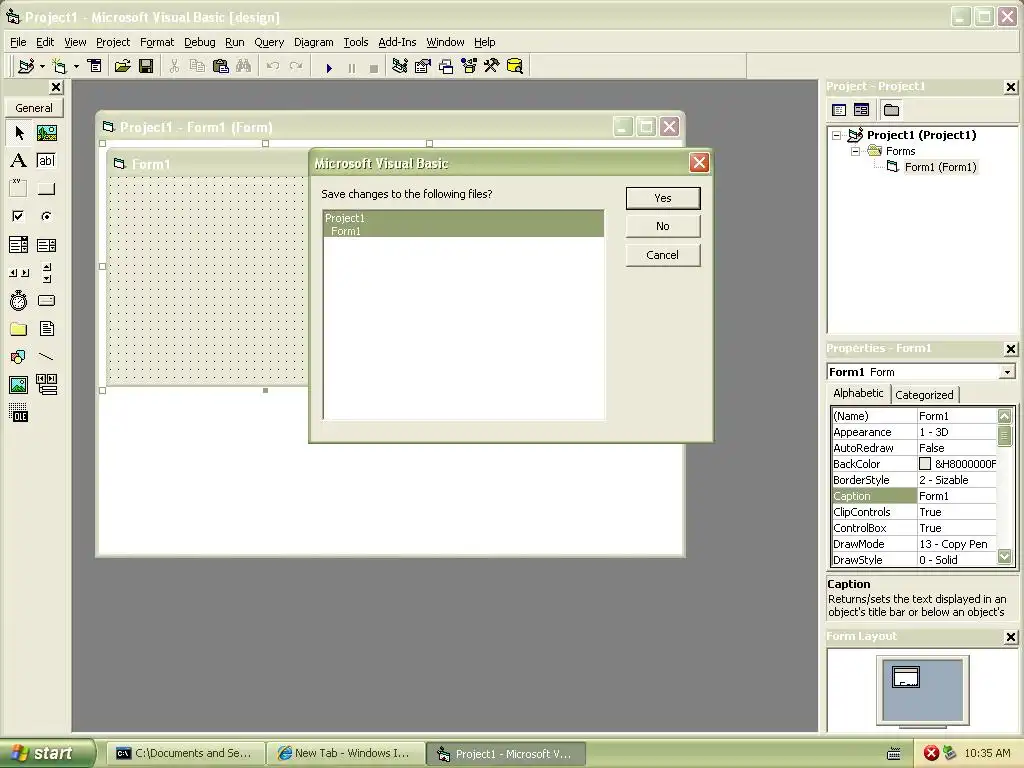Select the DirListBox folder tool

pyautogui.click(x=19, y=328)
